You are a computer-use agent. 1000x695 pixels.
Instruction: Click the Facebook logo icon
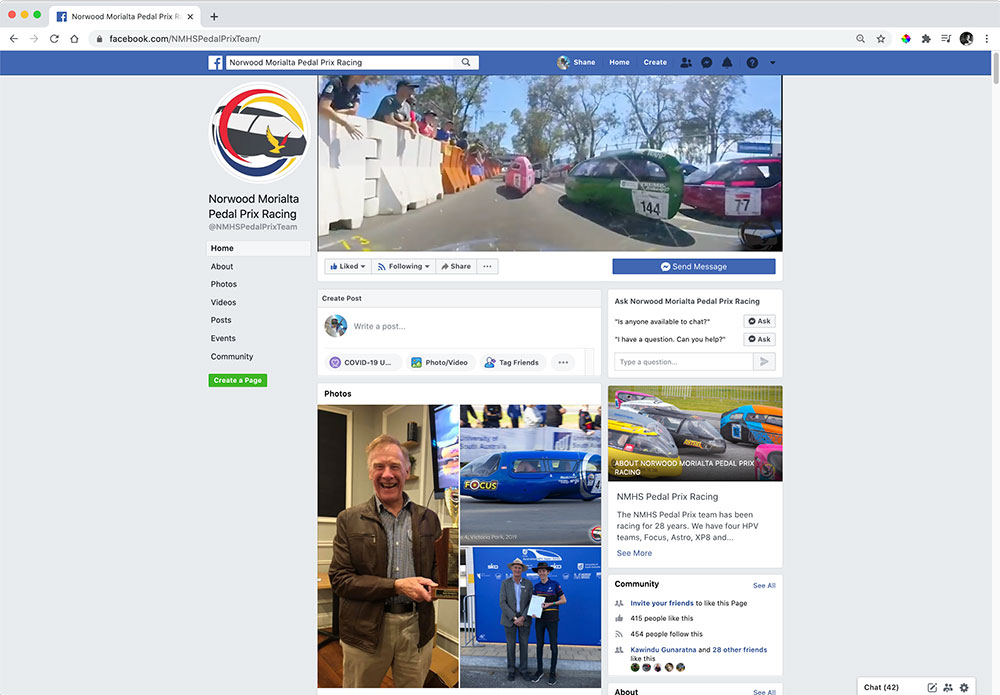pos(216,62)
